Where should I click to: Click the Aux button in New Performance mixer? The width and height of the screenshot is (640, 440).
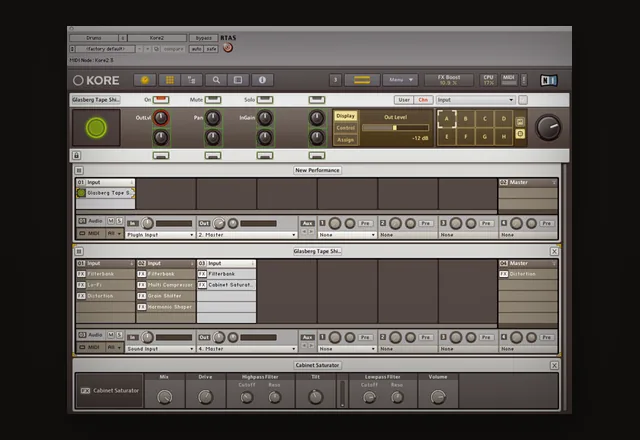[307, 223]
